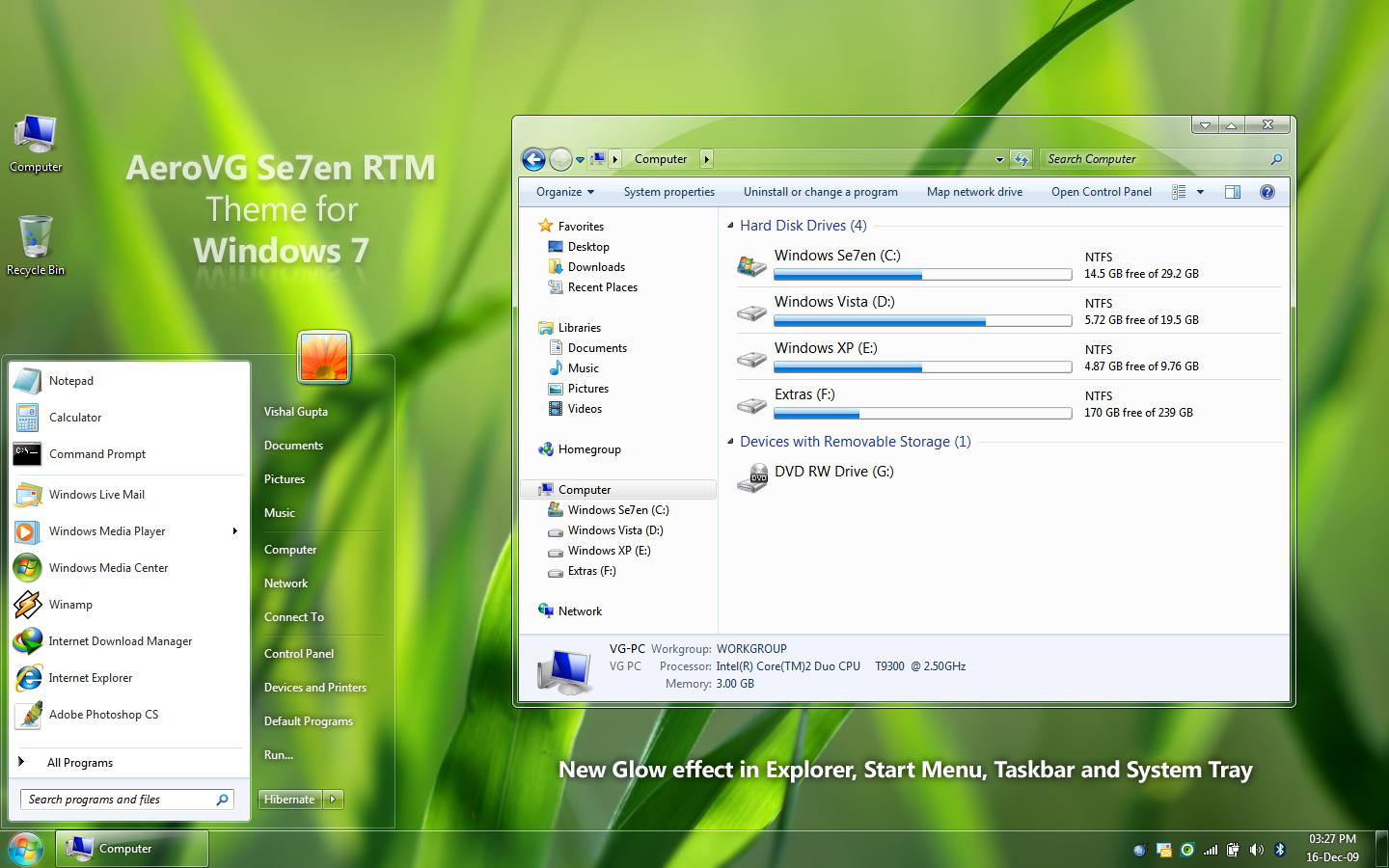Screen dimensions: 1389x868
Task: Click the Bluetooth tray icon
Action: 1280,850
